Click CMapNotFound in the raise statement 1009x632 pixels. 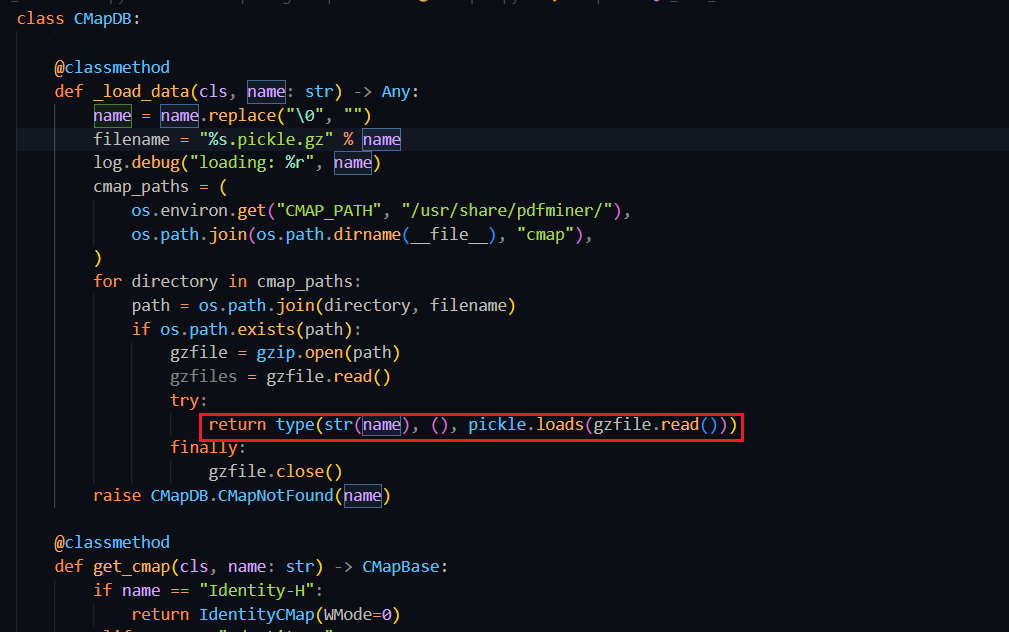point(283,495)
